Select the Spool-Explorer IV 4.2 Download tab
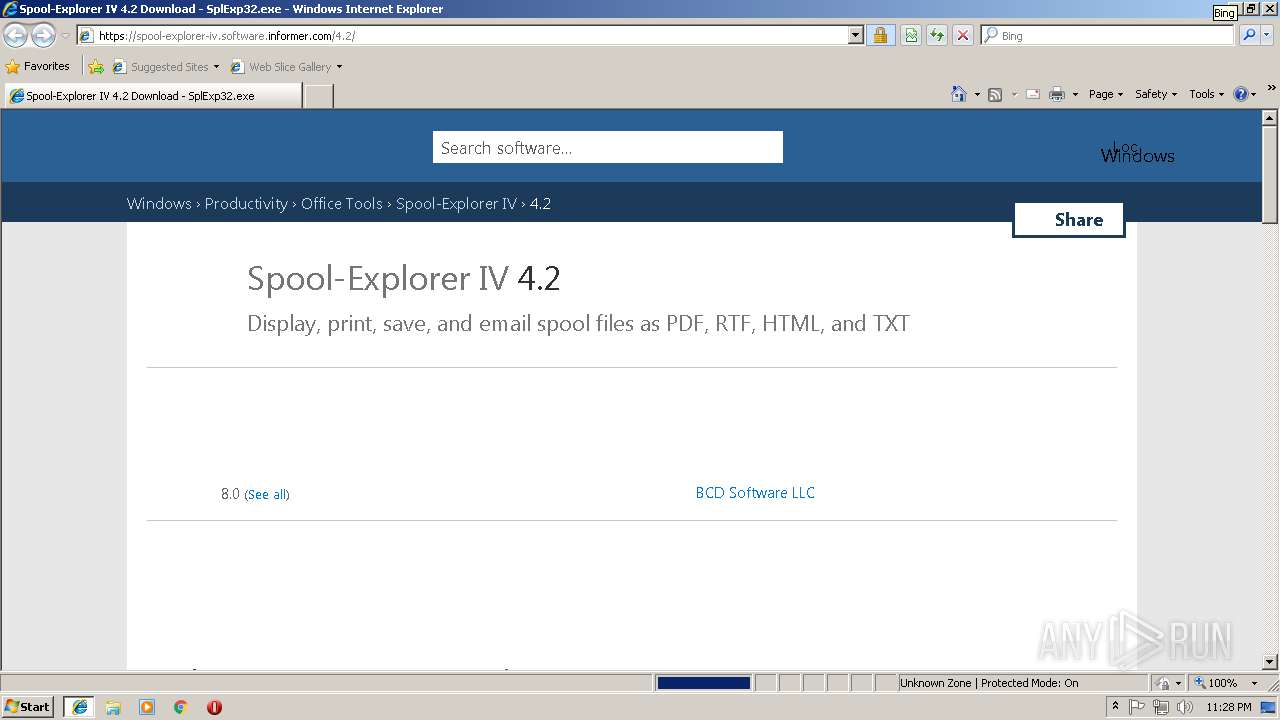This screenshot has height=720, width=1280. [x=152, y=95]
